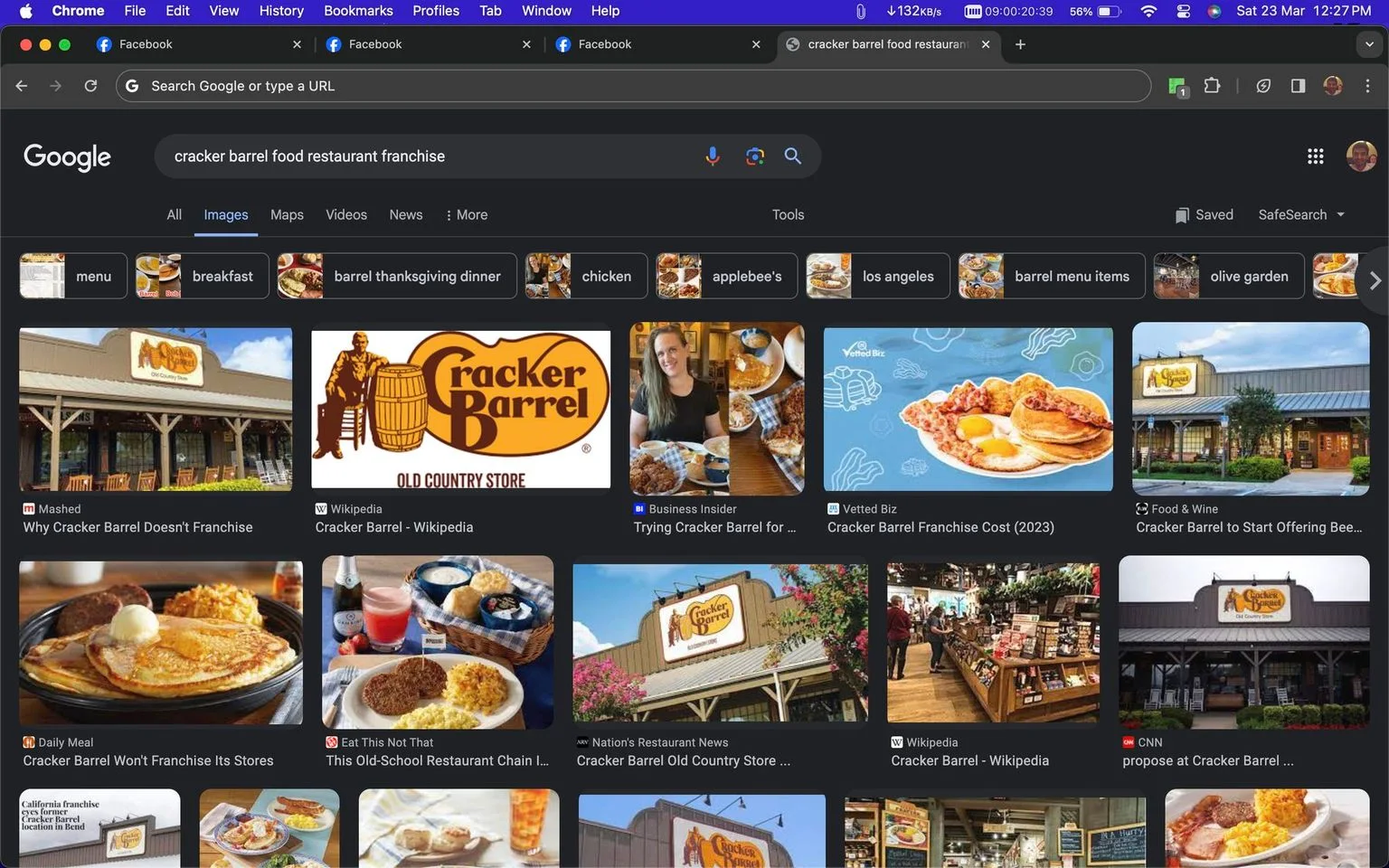Open the Tools filter options
The height and width of the screenshot is (868, 1389).
pos(788,214)
